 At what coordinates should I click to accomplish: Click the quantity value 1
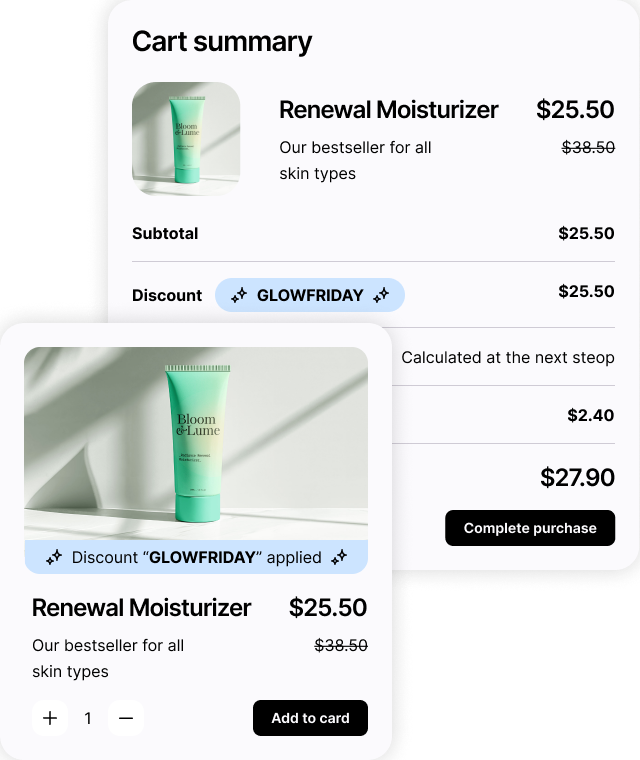(88, 718)
